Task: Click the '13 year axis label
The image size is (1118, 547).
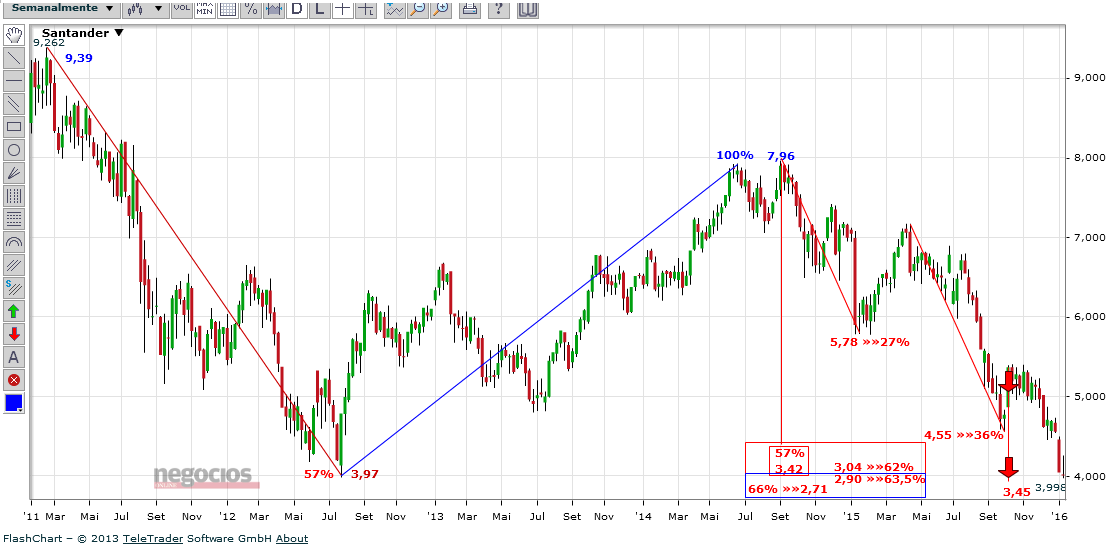Action: 436,516
